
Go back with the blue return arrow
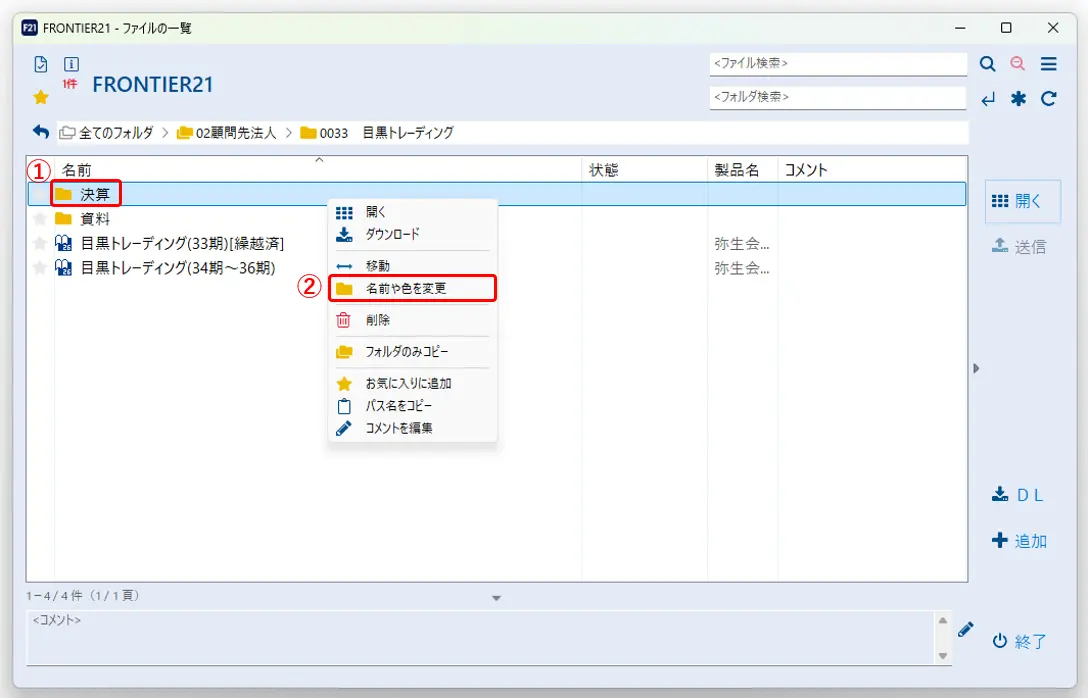(41, 132)
